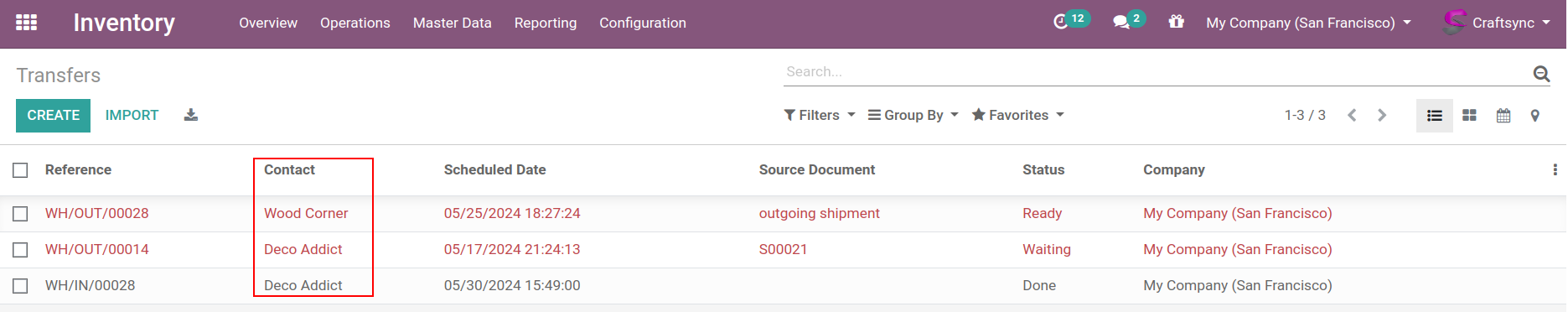Check the WH/OUT/00028 row checkbox

21,214
